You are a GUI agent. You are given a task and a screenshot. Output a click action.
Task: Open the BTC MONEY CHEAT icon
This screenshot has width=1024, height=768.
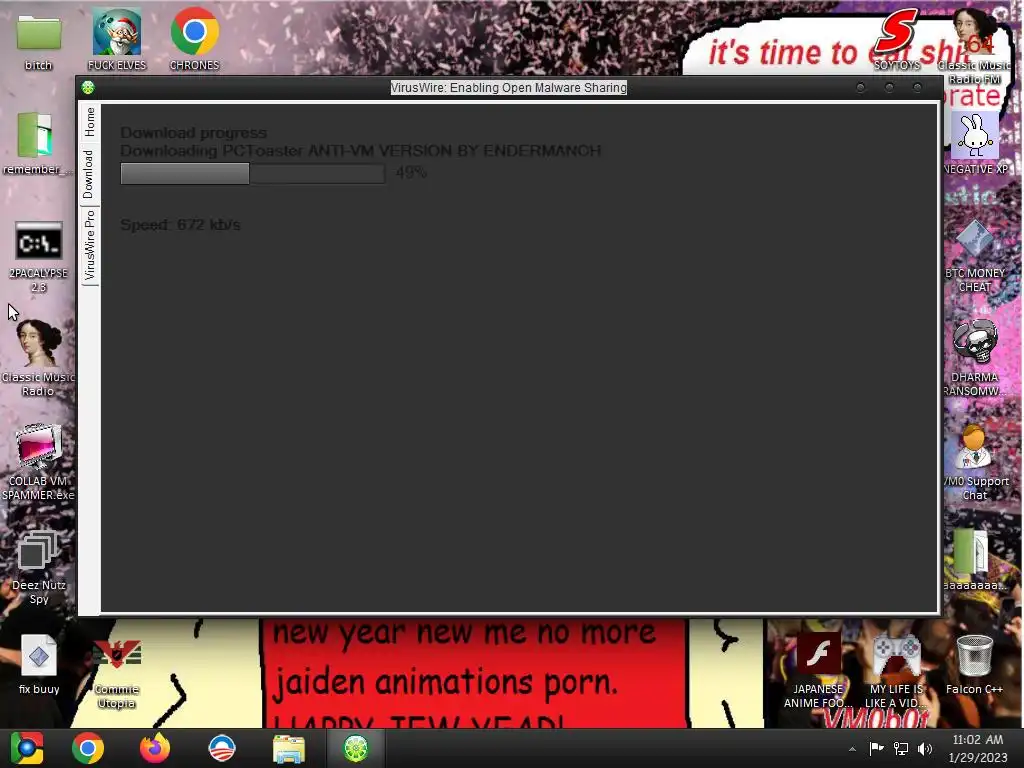[x=975, y=257]
